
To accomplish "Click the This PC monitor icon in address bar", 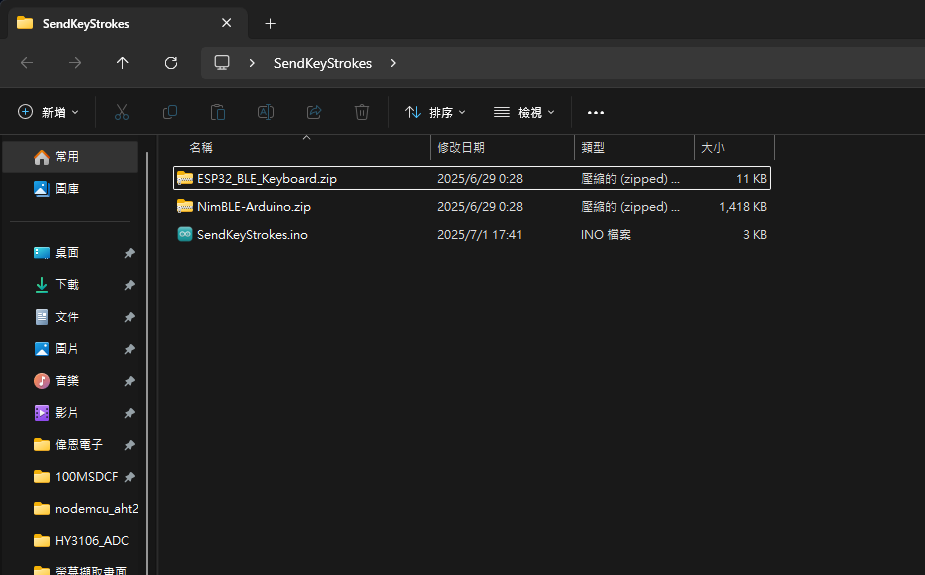I will pyautogui.click(x=222, y=63).
